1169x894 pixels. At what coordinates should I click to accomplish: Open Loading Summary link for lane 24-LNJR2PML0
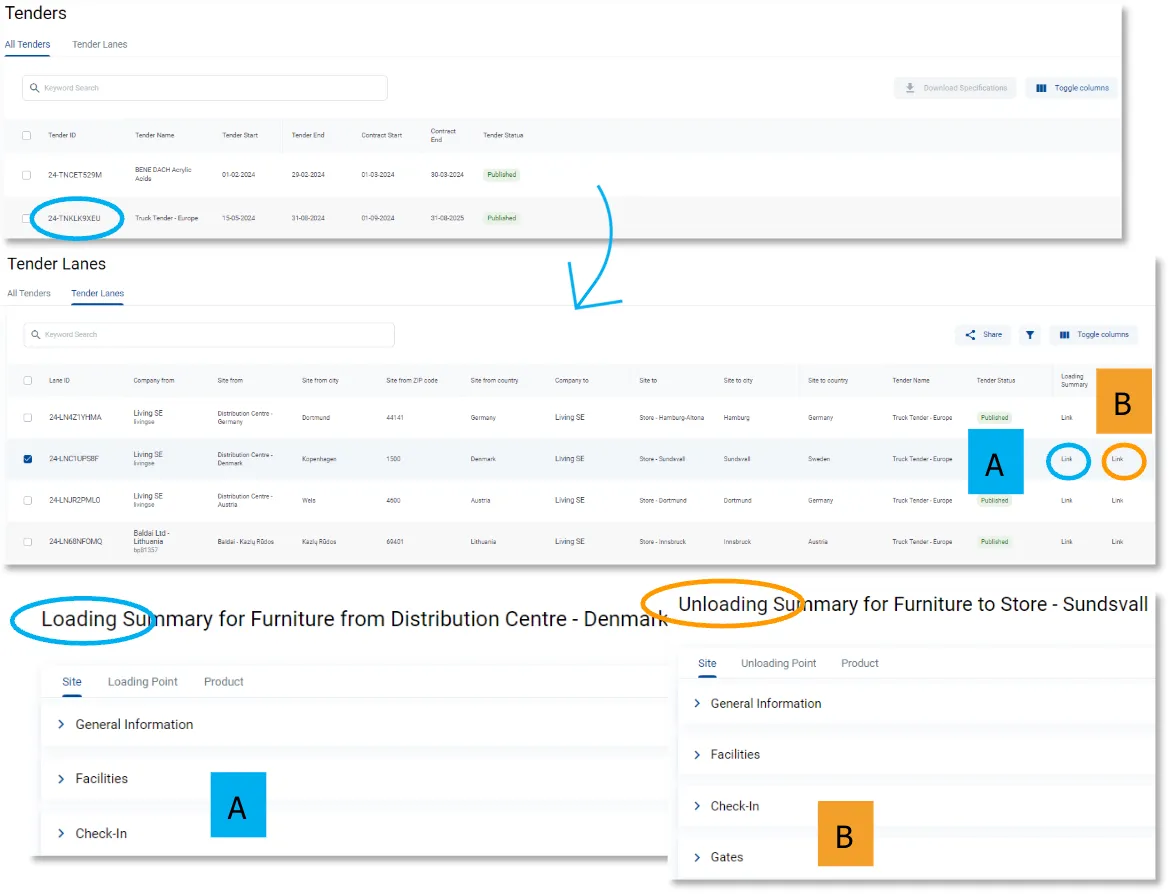[x=1066, y=500]
